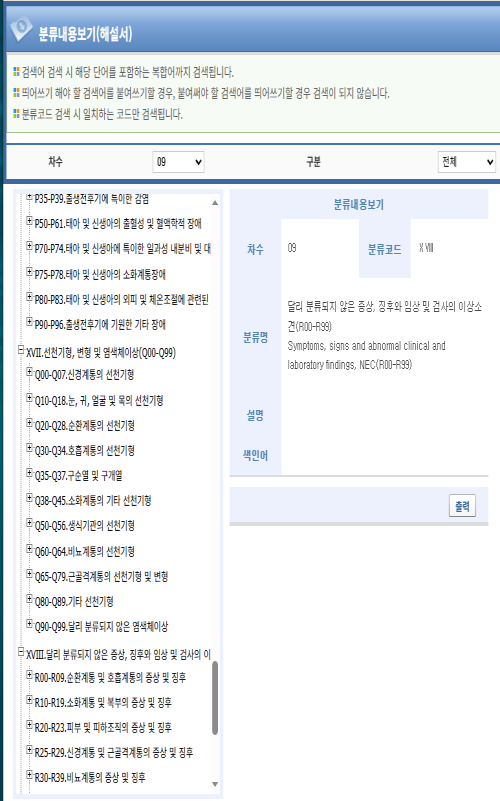The width and height of the screenshot is (500, 801).
Task: Select Q10-Q18.눈, 귀, 얼굴 및 목의 선천기형
Action: click(x=99, y=401)
